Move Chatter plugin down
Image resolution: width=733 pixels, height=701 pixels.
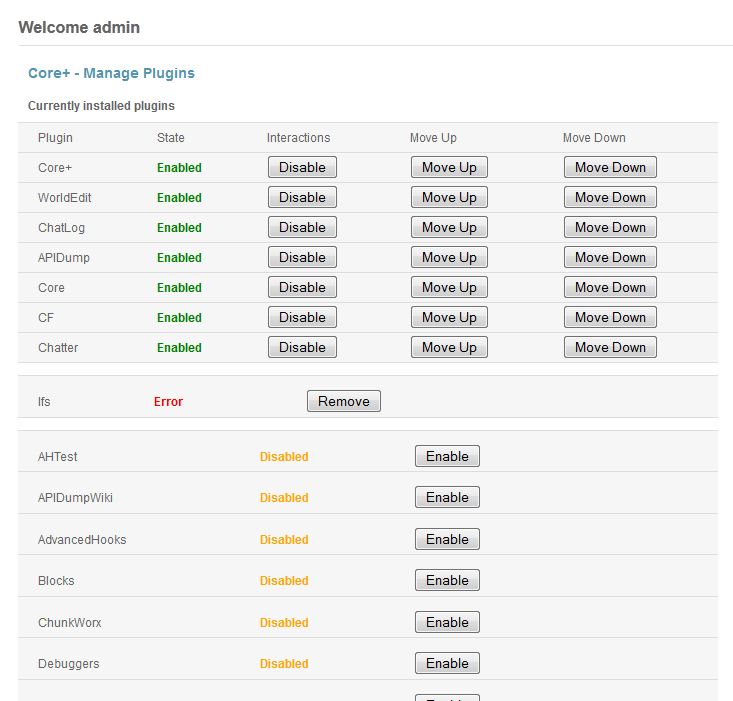610,347
